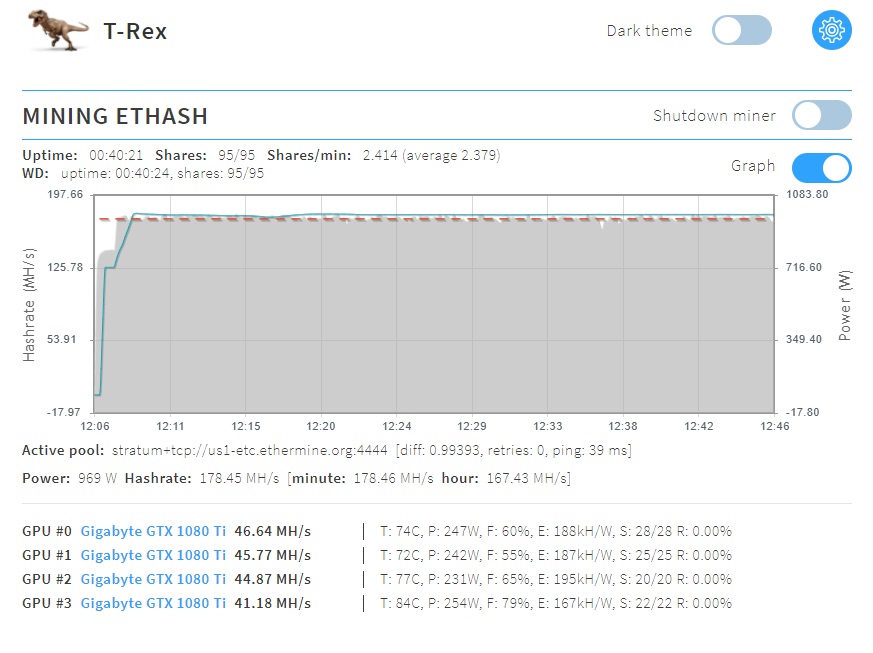873x653 pixels.
Task: Click the T-Rex dinosaur logo
Action: coord(58,30)
